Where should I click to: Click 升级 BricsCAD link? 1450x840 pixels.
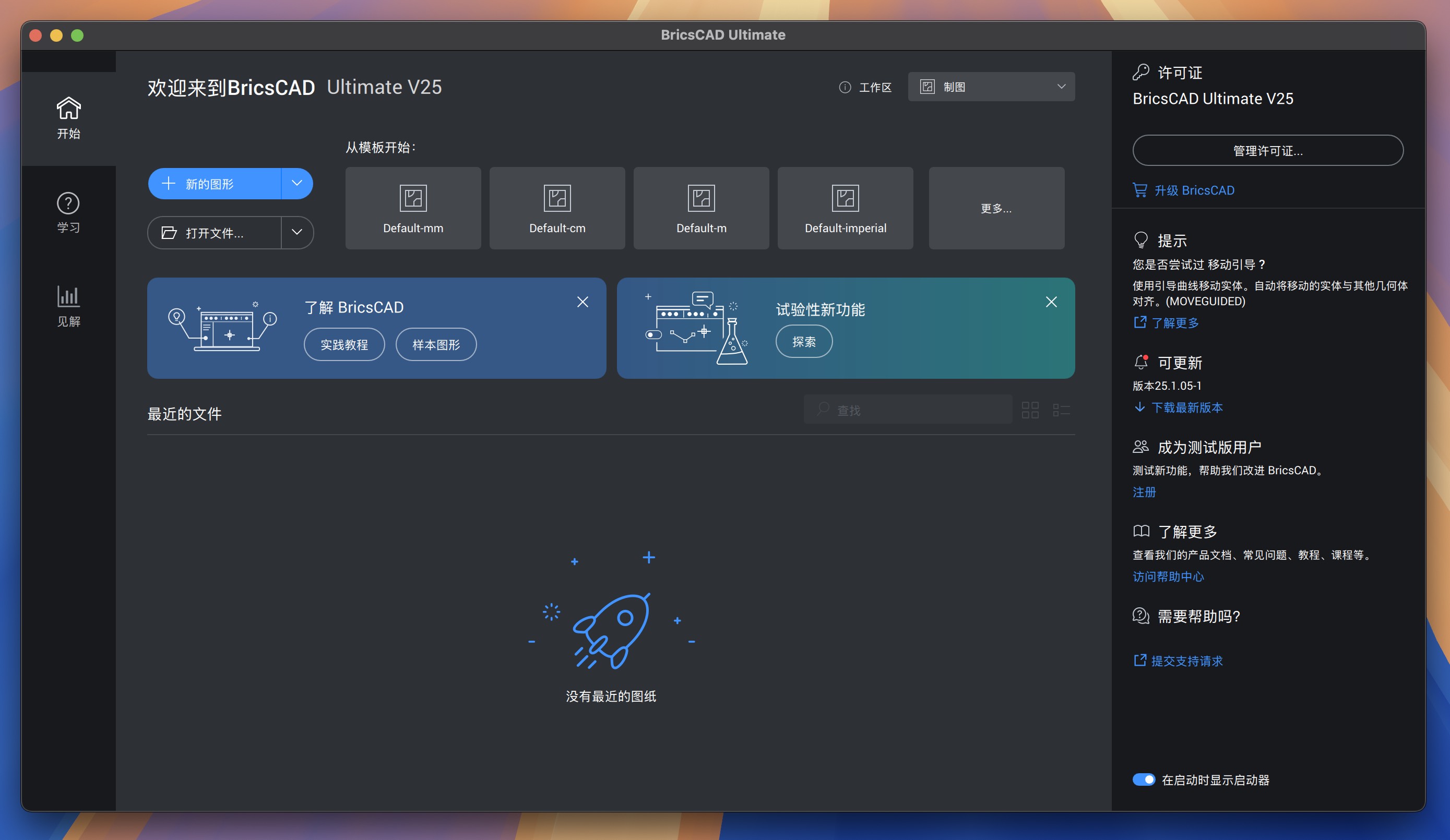(1184, 190)
